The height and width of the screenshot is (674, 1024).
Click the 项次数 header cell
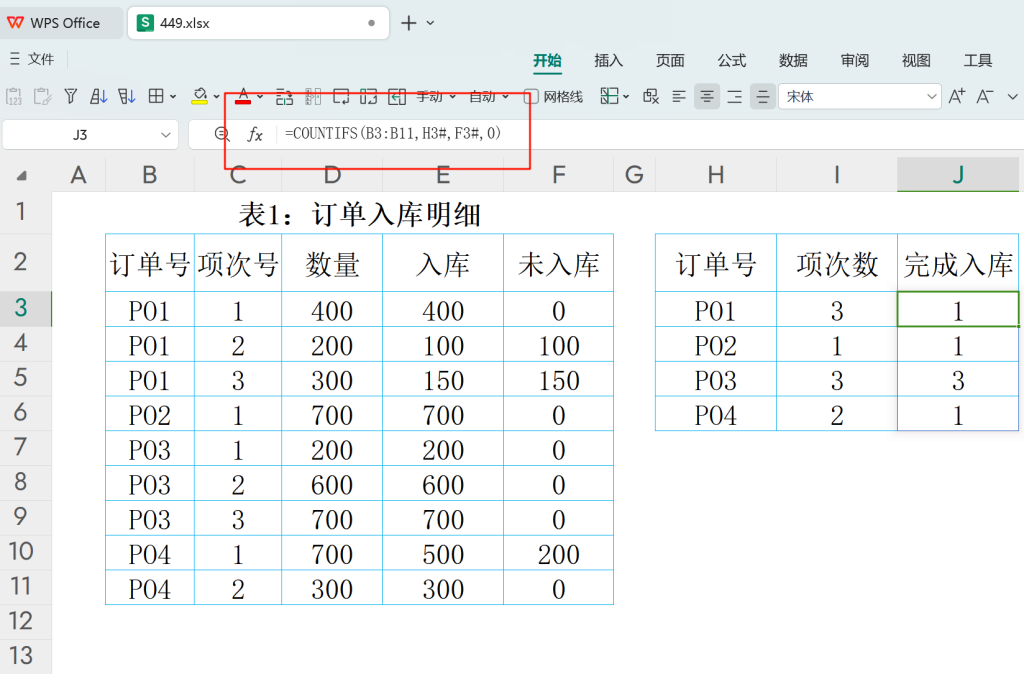click(837, 265)
